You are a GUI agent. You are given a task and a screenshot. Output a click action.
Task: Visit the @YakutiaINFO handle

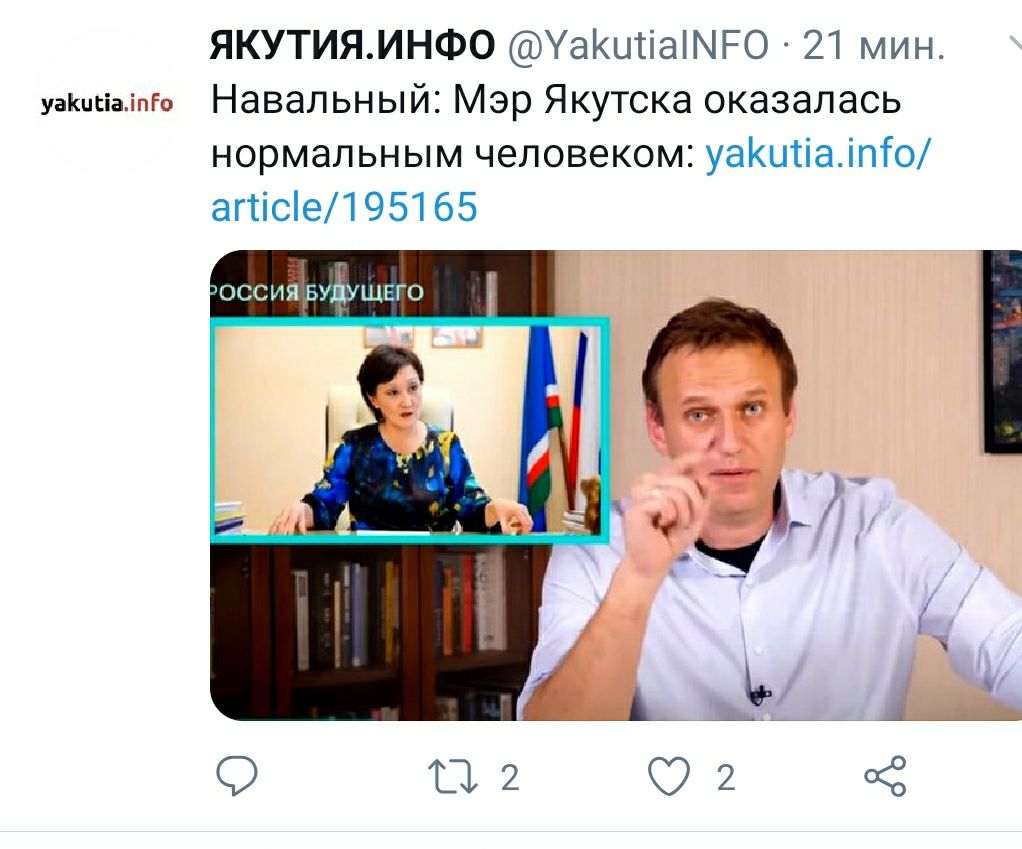tap(638, 46)
